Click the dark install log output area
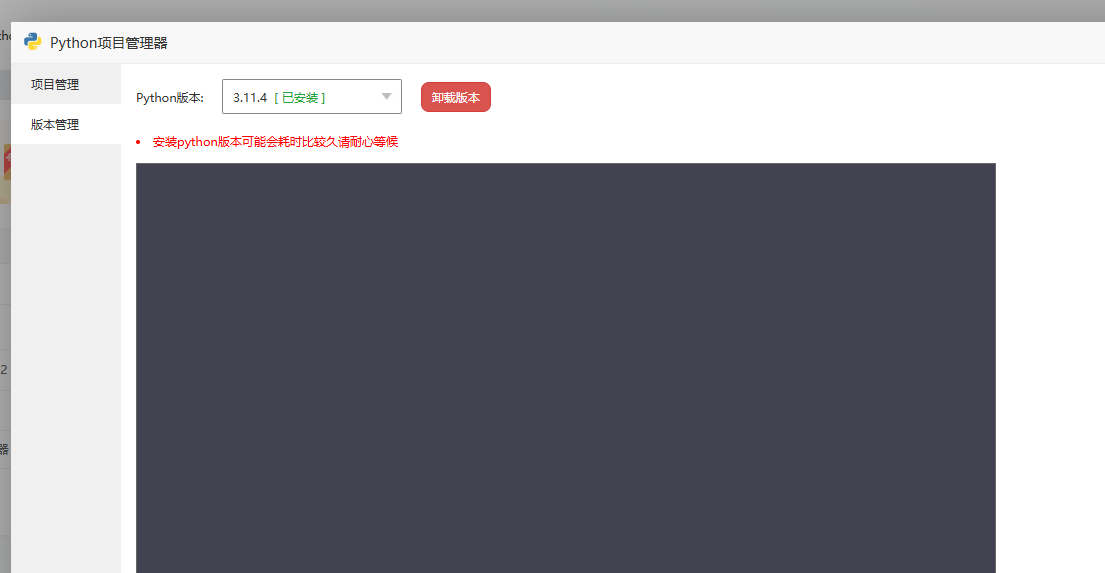This screenshot has height=573, width=1105. coord(566,368)
